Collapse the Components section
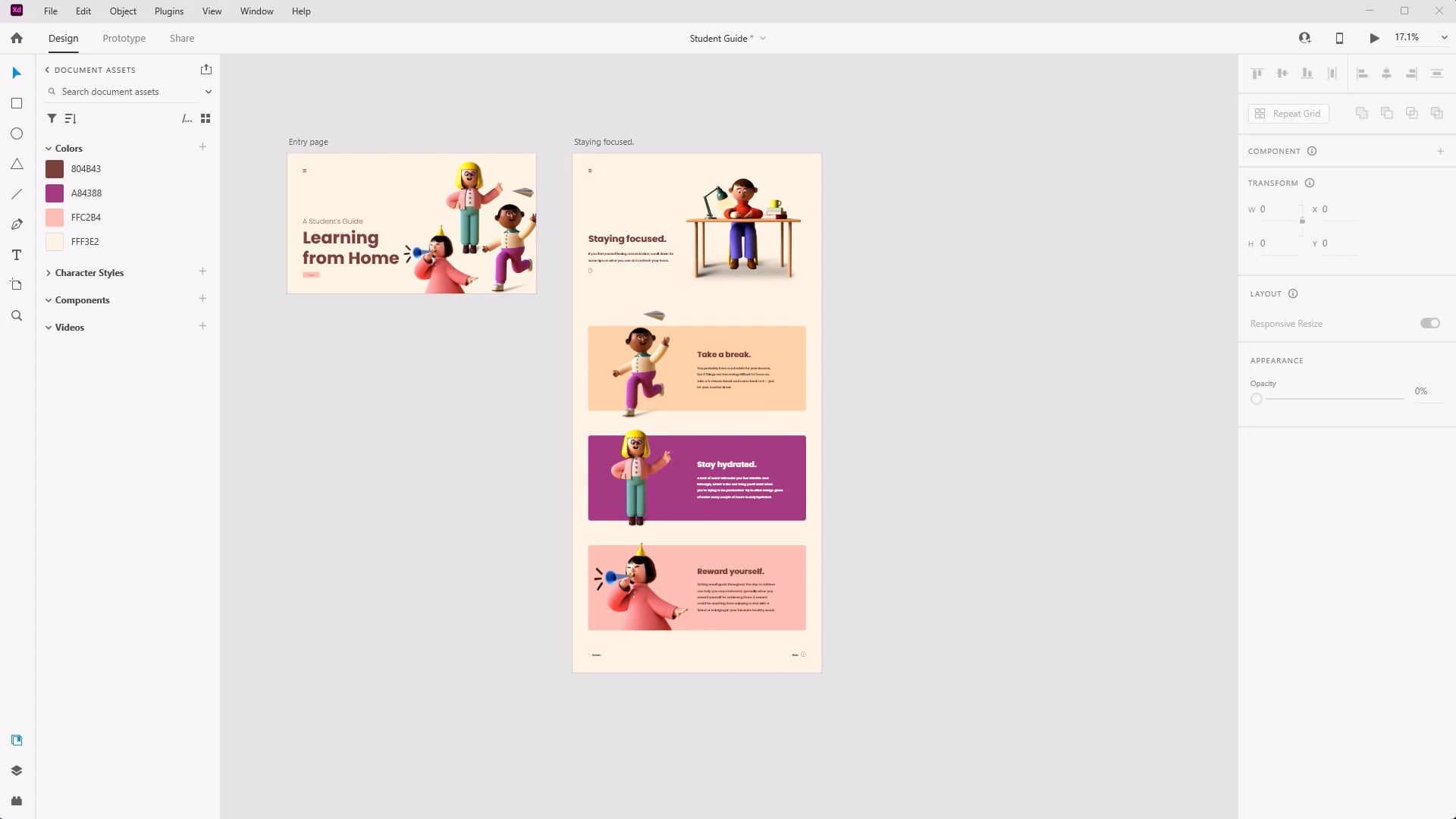Image resolution: width=1456 pixels, height=819 pixels. 49,300
